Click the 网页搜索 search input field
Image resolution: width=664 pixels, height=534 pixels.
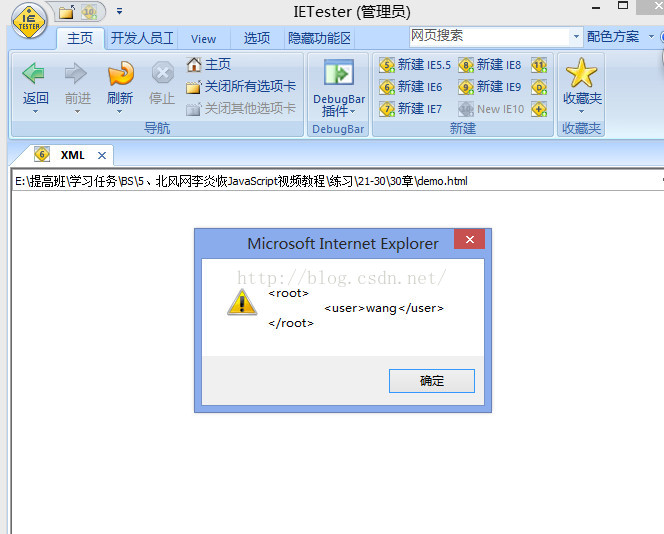(x=490, y=36)
